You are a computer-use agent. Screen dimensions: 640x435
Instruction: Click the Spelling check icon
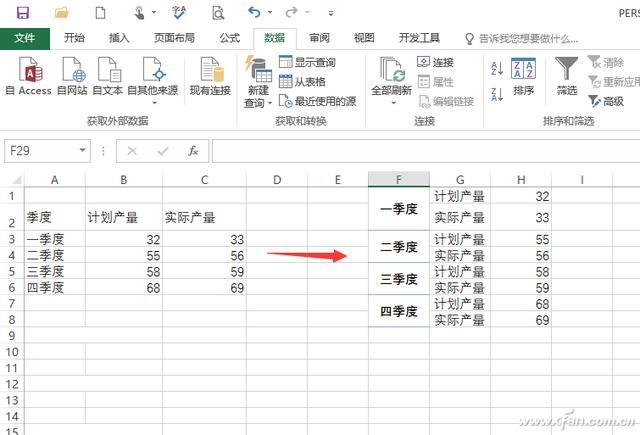tap(179, 13)
